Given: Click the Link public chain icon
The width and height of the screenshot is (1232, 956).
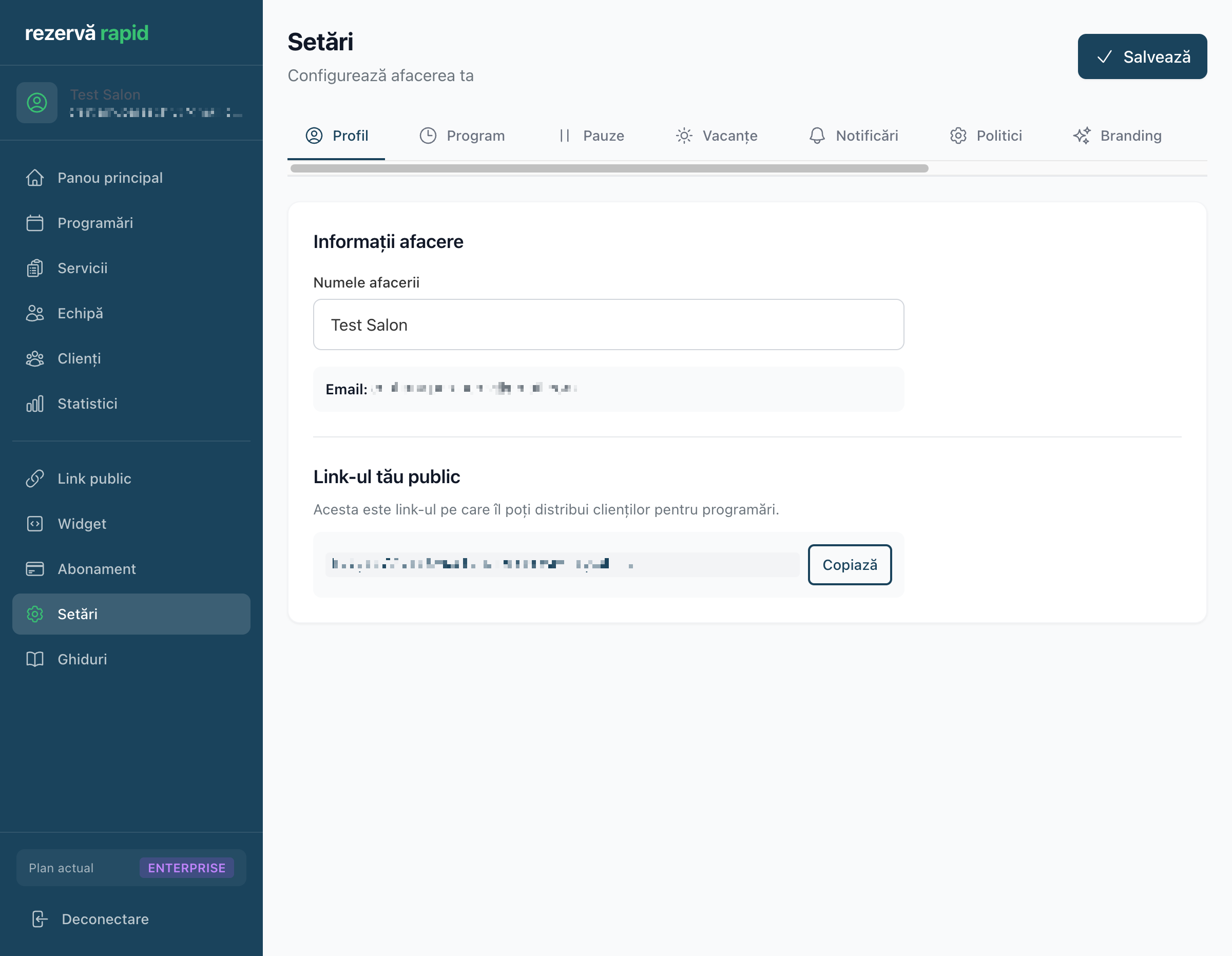Looking at the screenshot, I should 35,479.
